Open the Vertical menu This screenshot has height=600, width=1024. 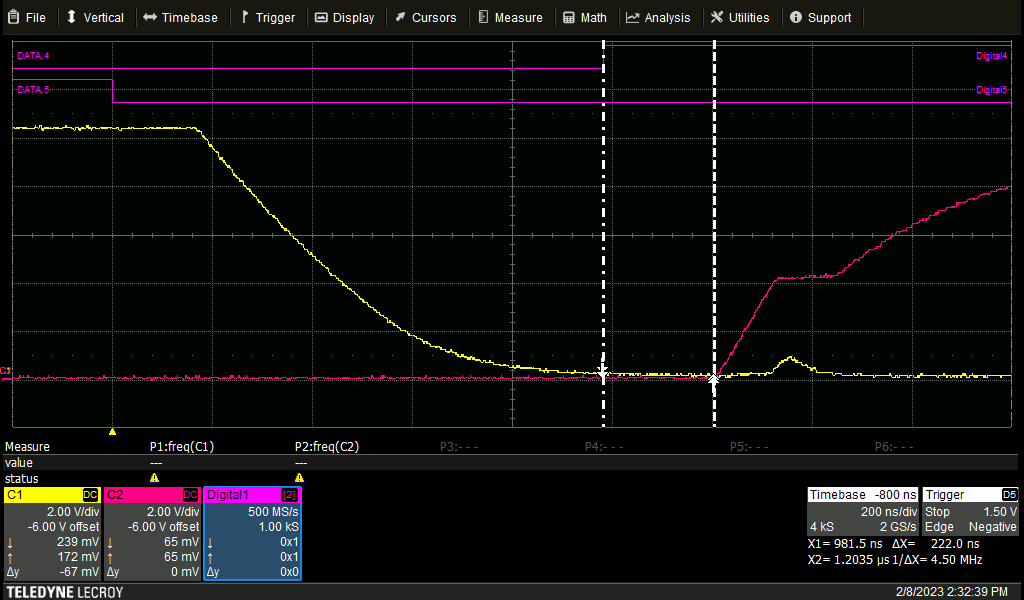click(x=95, y=18)
